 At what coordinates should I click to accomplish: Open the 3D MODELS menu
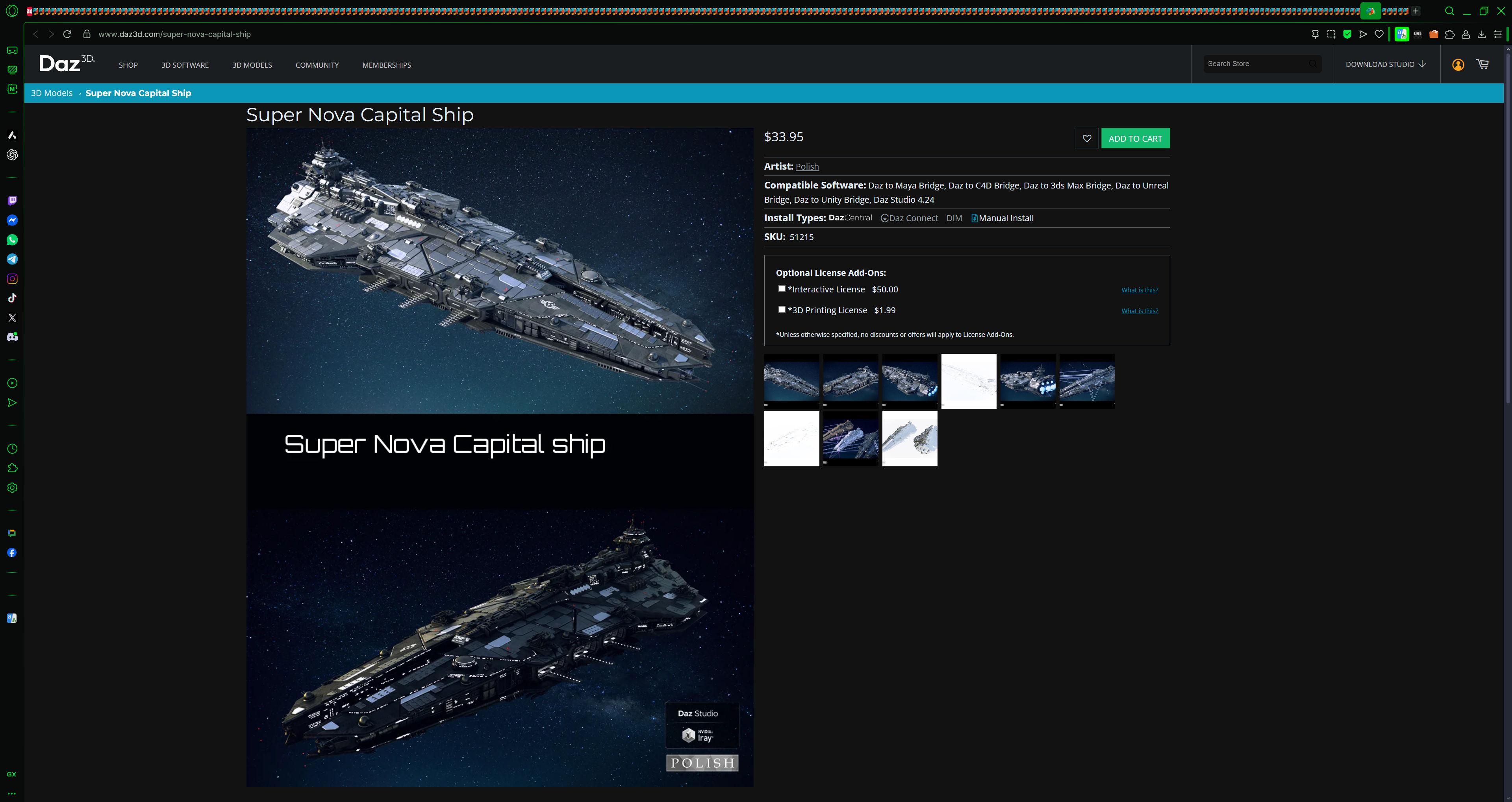click(x=252, y=65)
